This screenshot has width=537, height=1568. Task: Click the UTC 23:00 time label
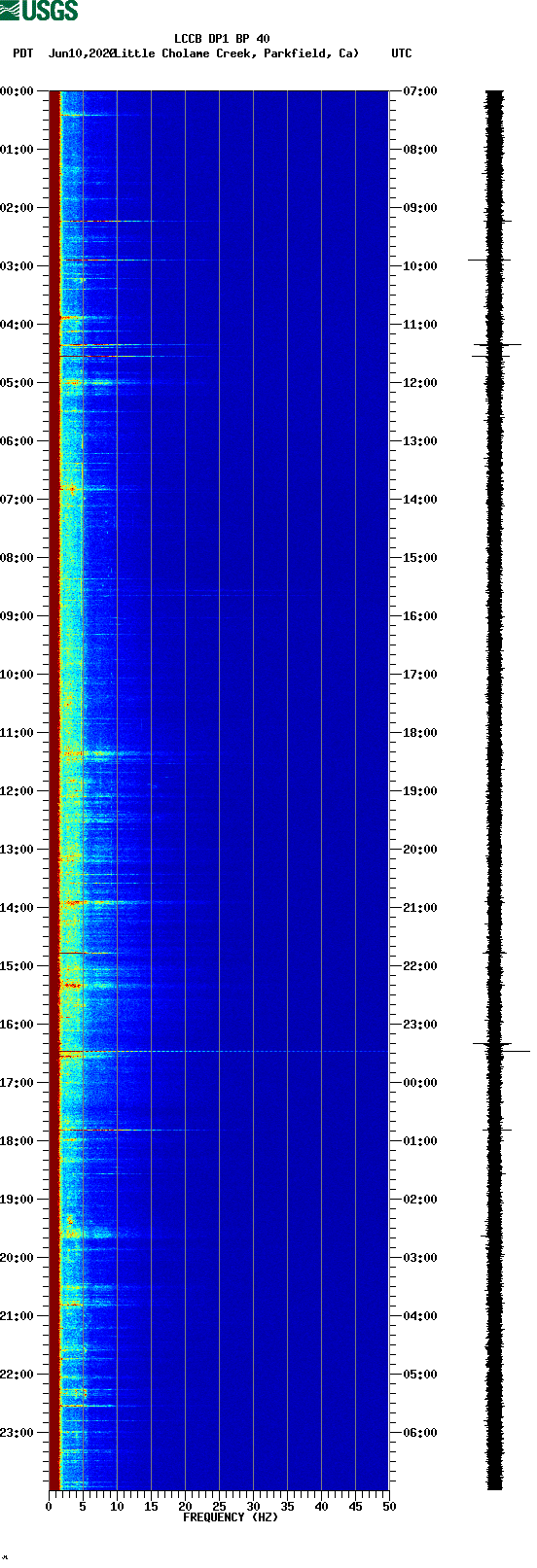pyautogui.click(x=420, y=1025)
